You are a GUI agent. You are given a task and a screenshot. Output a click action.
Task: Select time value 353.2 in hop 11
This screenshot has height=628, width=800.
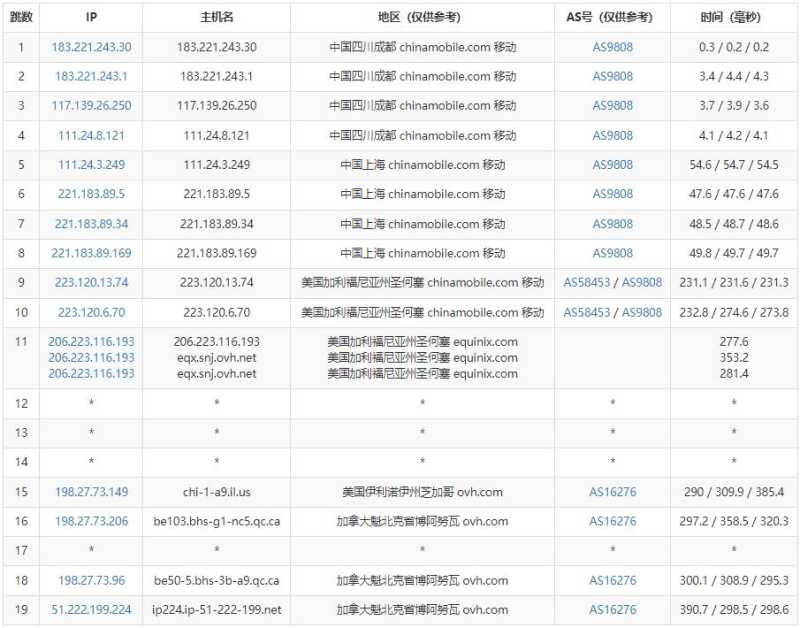(x=734, y=358)
